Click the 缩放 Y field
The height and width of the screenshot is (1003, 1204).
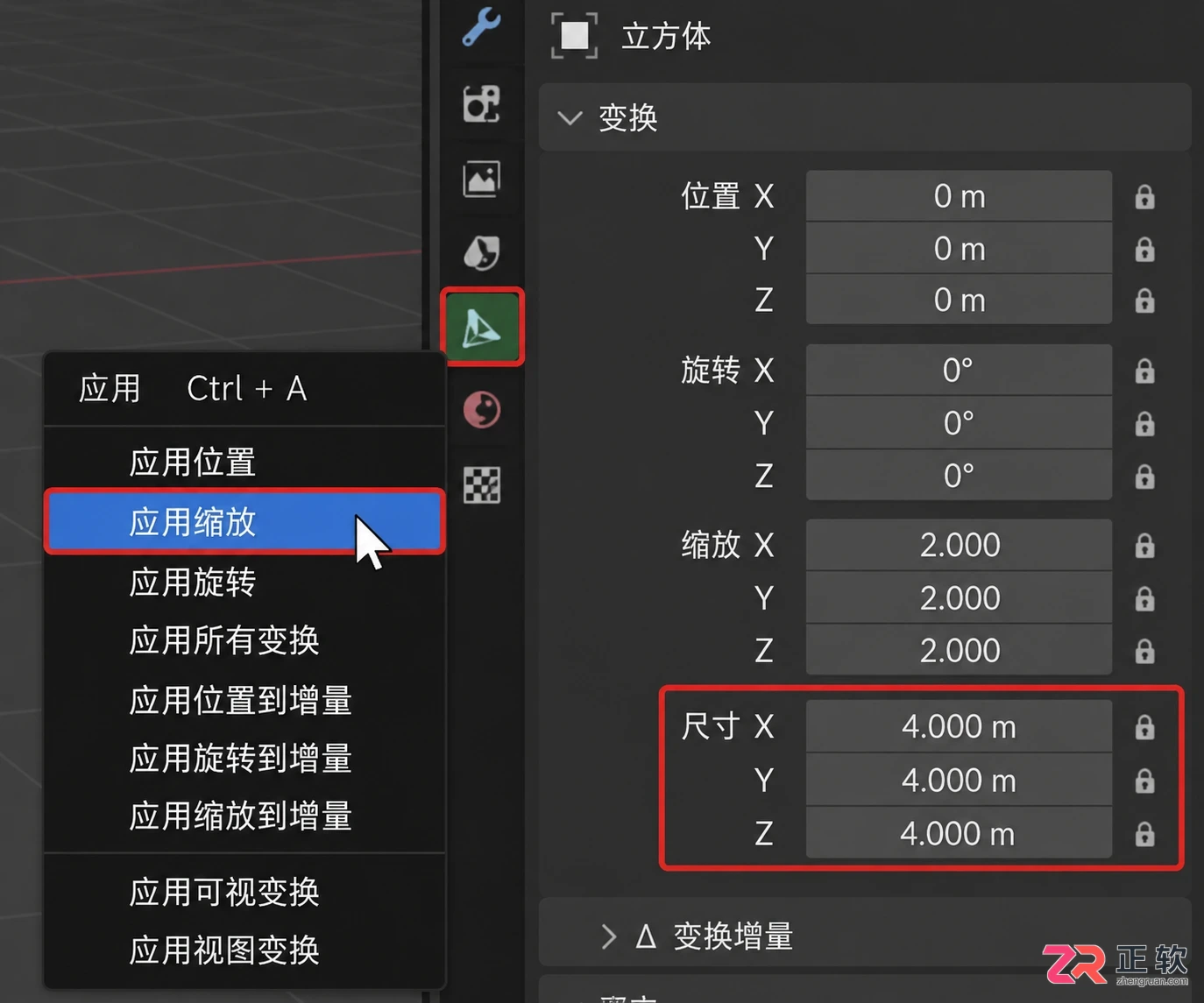pyautogui.click(x=959, y=597)
